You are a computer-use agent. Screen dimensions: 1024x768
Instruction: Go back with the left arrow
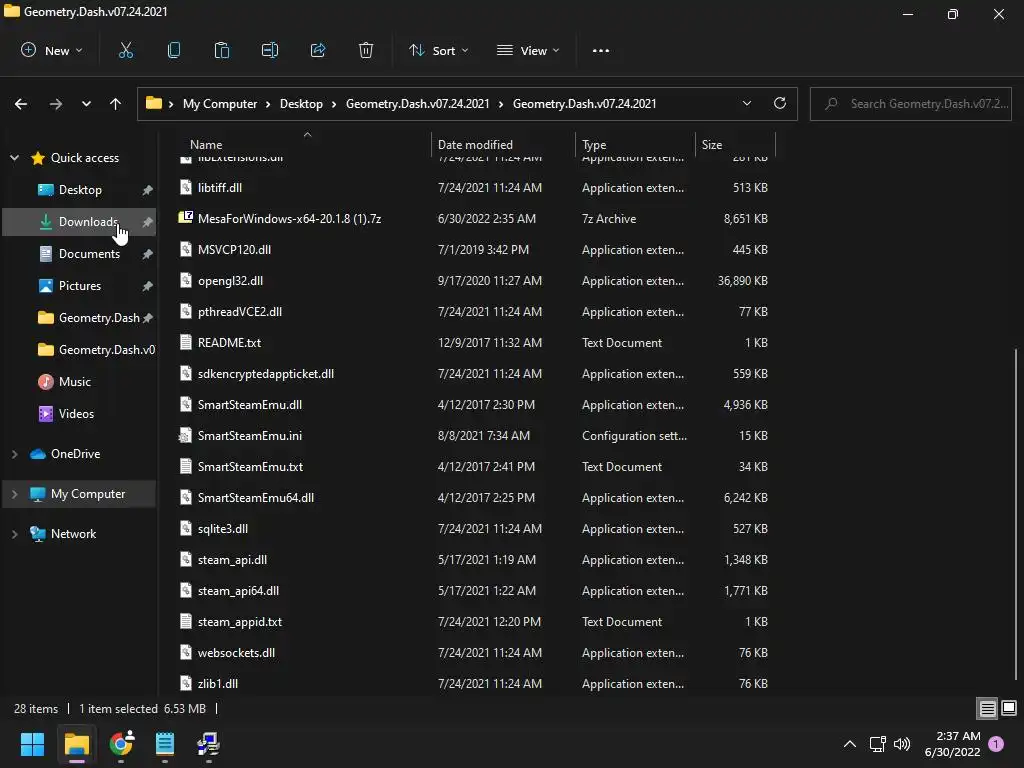(x=21, y=104)
